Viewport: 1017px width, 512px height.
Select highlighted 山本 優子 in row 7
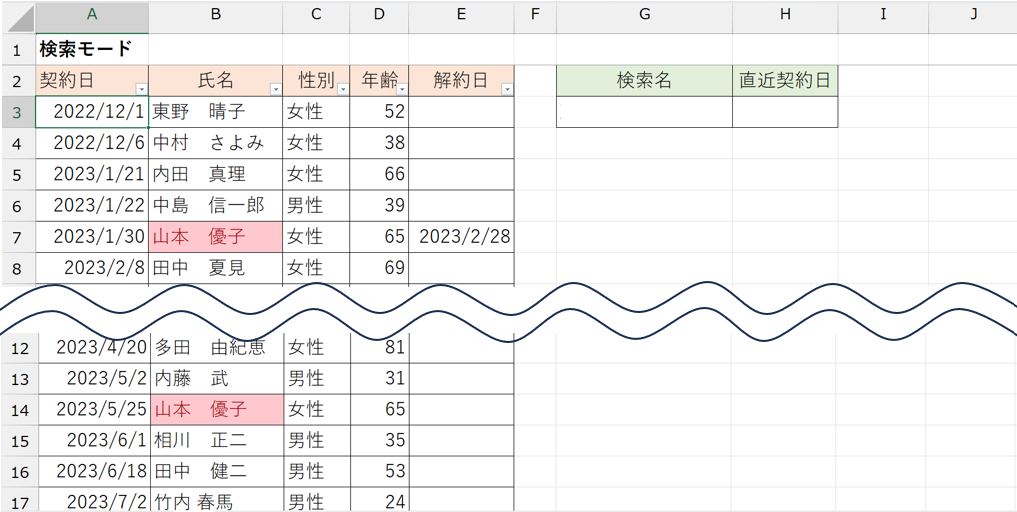pos(215,237)
